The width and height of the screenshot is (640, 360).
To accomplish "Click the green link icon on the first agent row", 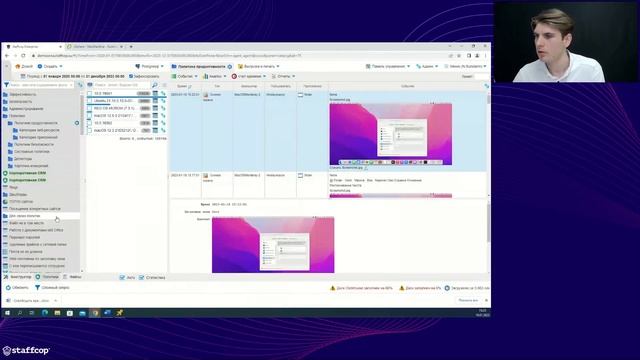I will tap(163, 93).
